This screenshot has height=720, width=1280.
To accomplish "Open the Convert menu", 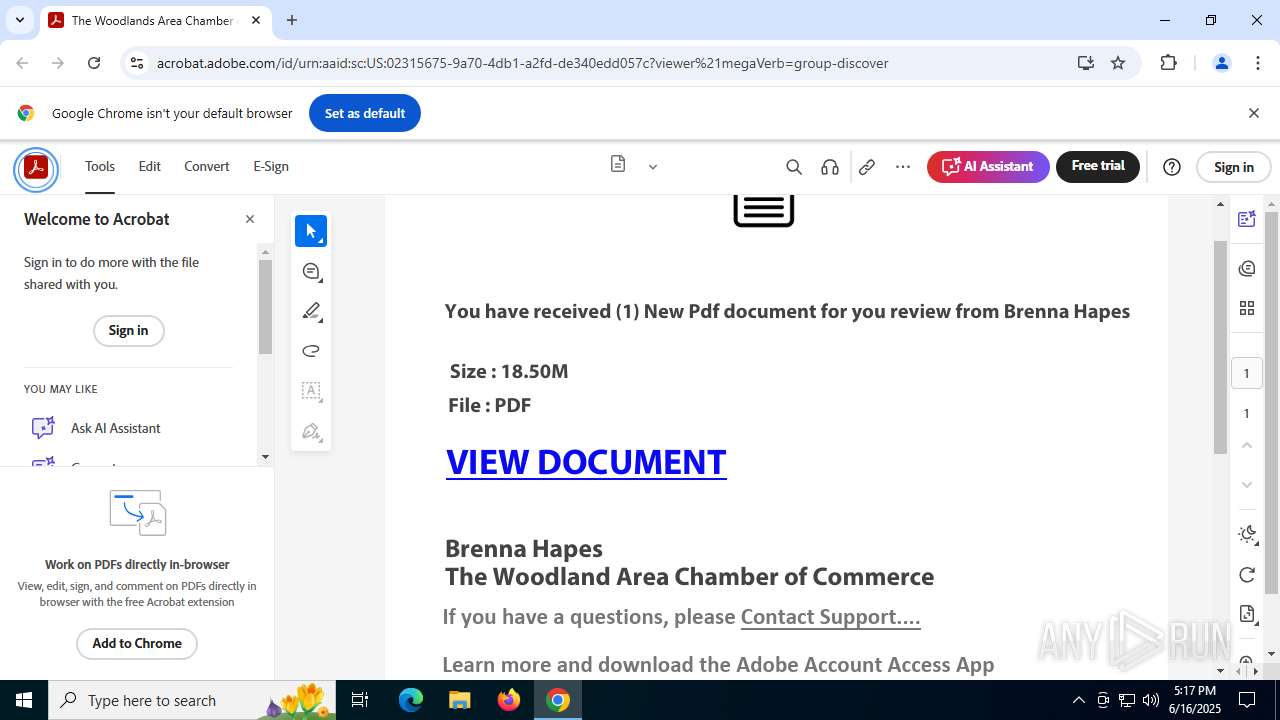I will [x=207, y=166].
